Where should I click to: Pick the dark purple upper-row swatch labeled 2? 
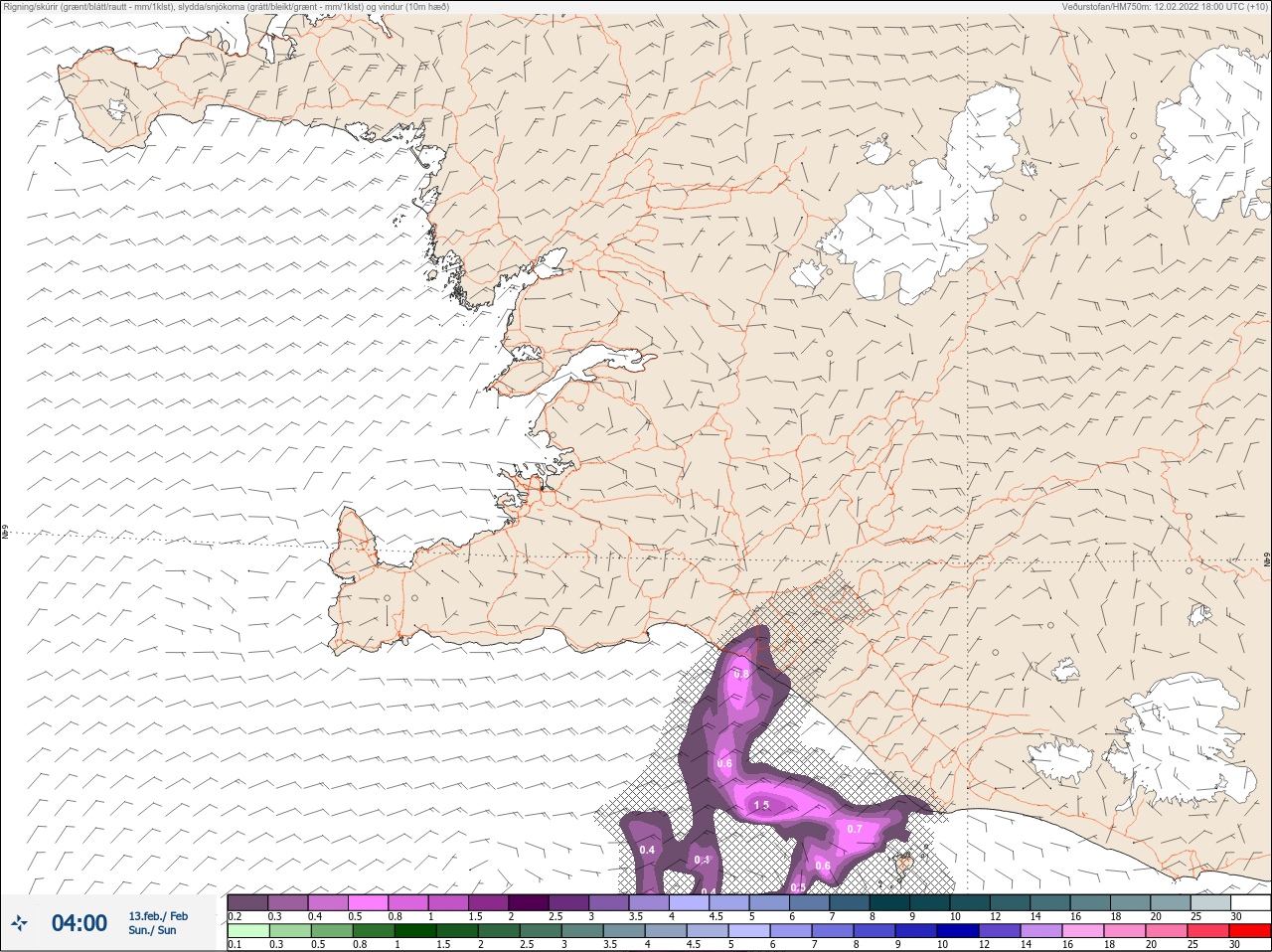coord(530,902)
